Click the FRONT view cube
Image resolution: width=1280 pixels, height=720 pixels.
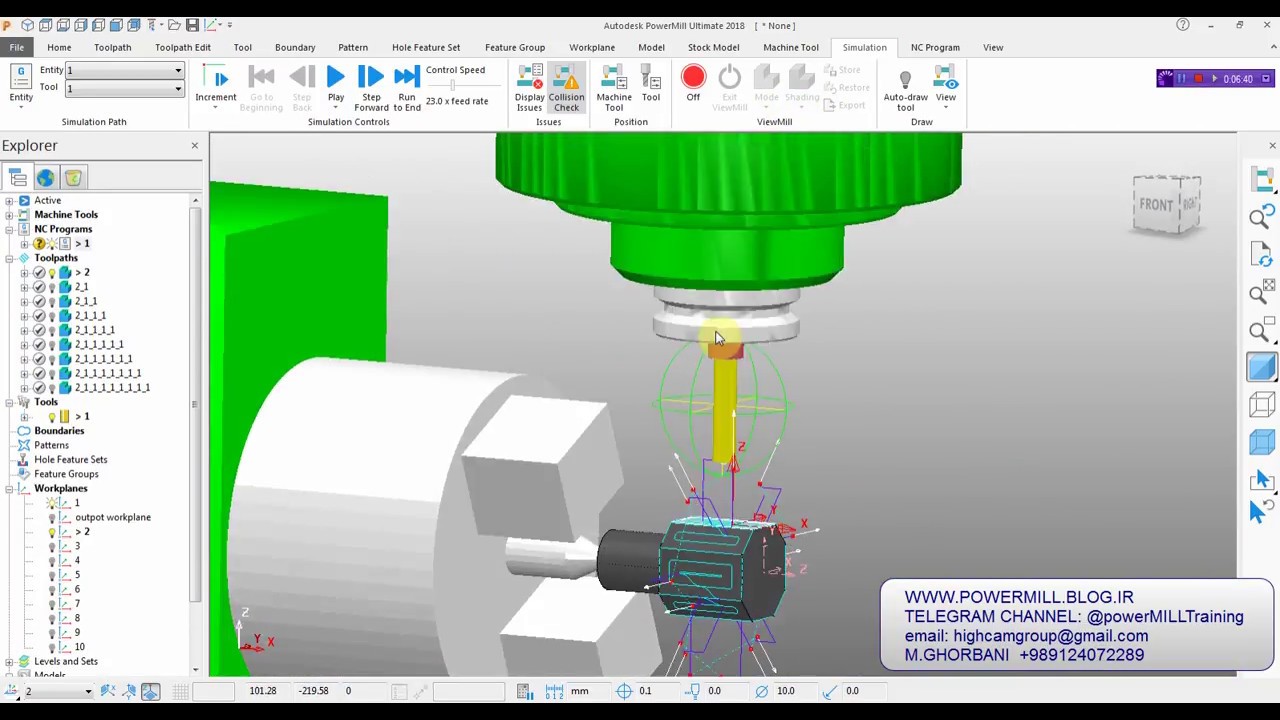[x=1156, y=204]
